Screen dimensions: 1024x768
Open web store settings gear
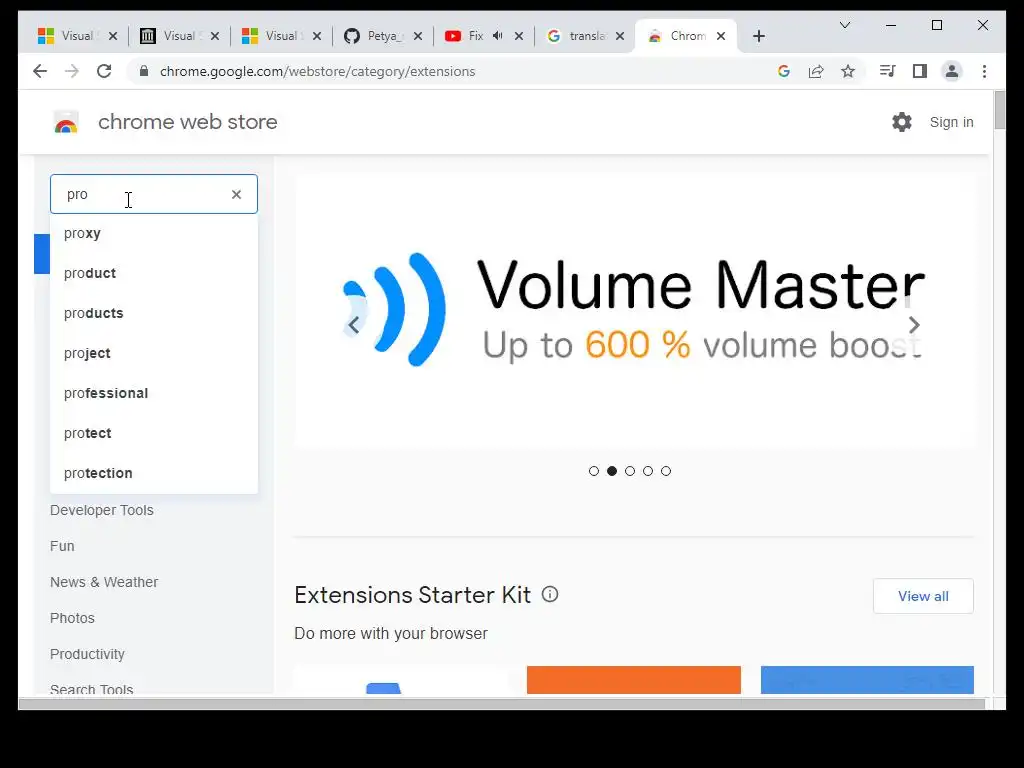tap(902, 122)
